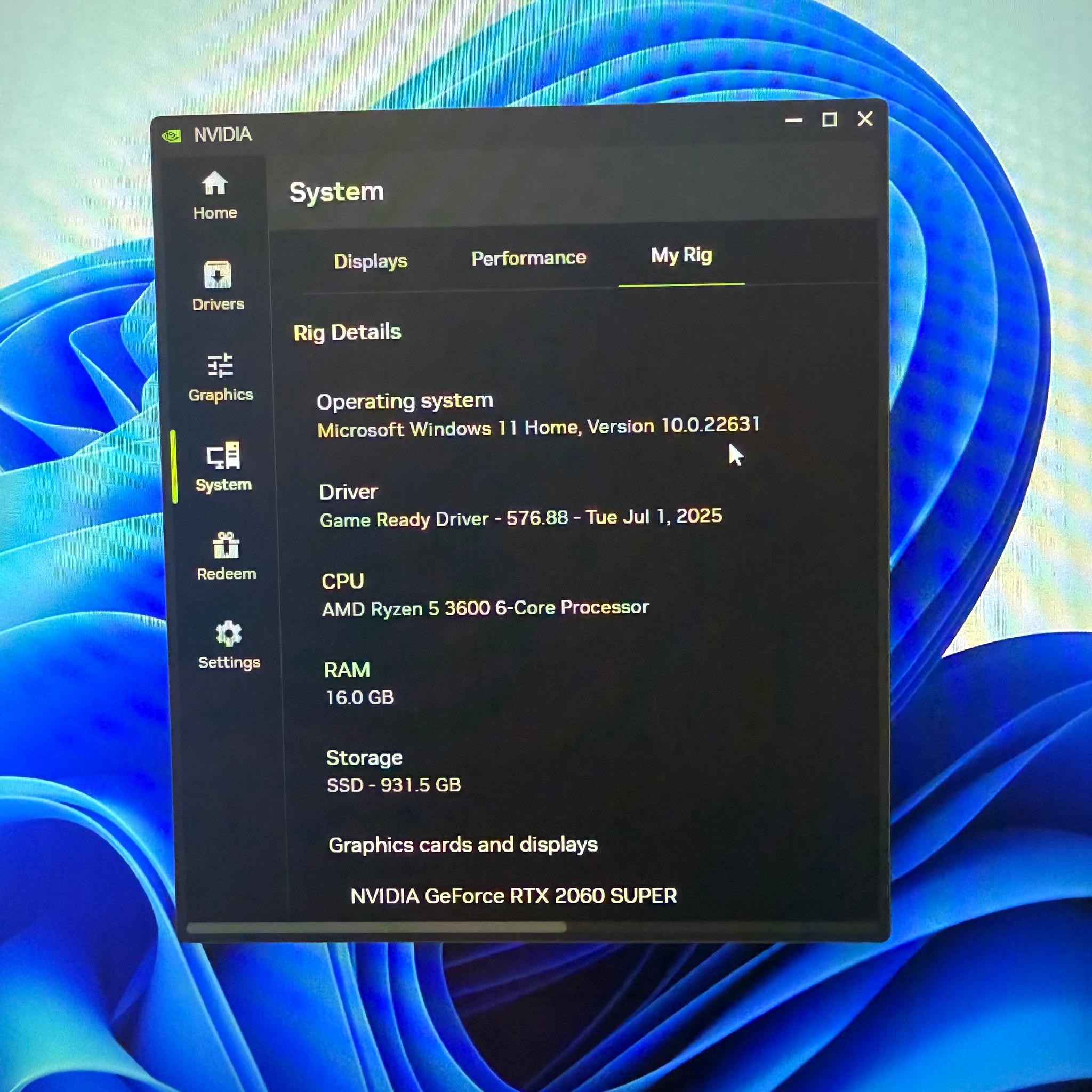Click NVIDIA GeForce RTX 2060 SUPER entry

click(514, 896)
